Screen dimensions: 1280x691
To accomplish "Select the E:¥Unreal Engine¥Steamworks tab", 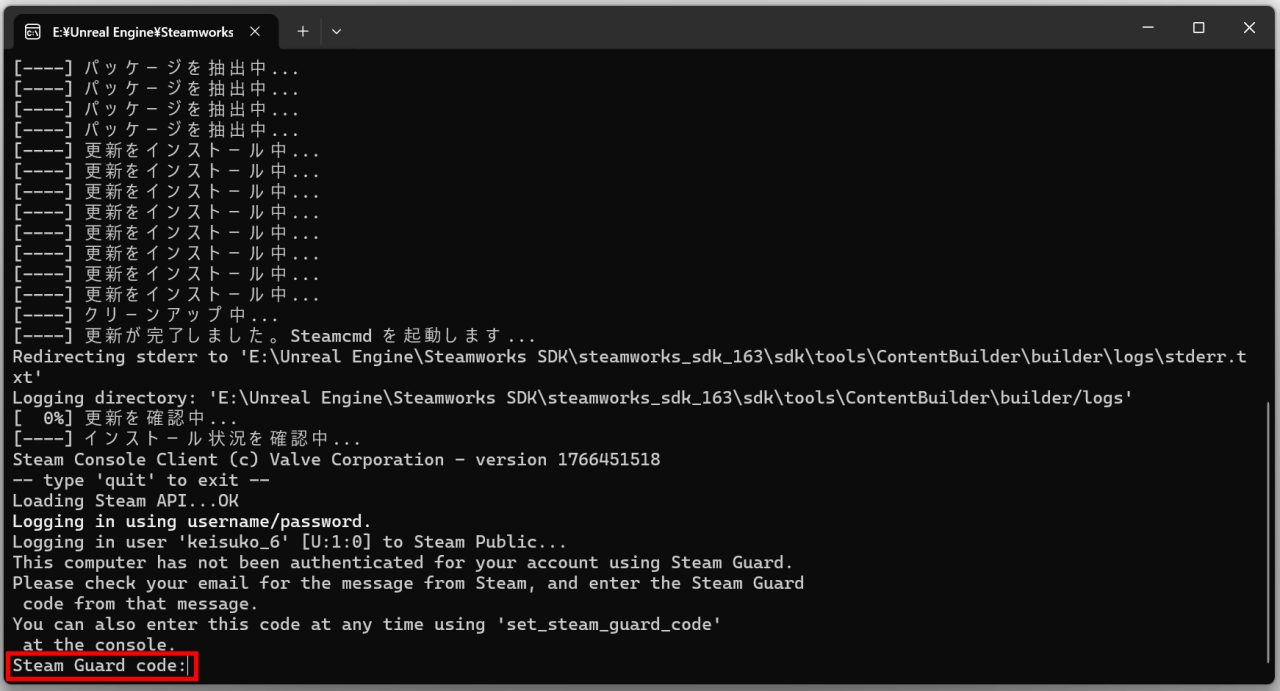I will pos(142,31).
